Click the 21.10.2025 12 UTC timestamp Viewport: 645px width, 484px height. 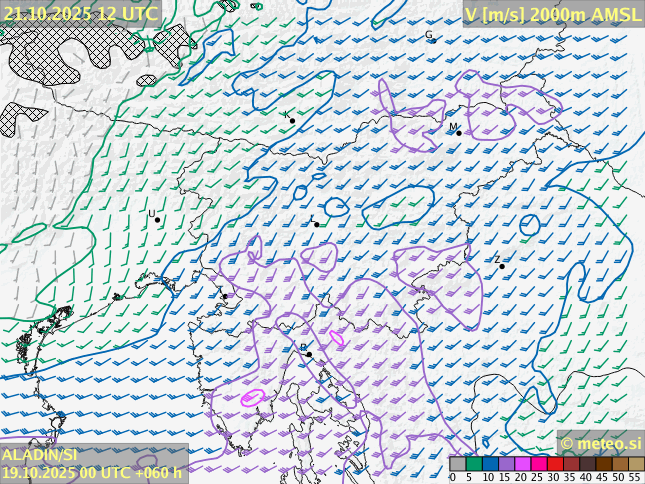point(80,13)
